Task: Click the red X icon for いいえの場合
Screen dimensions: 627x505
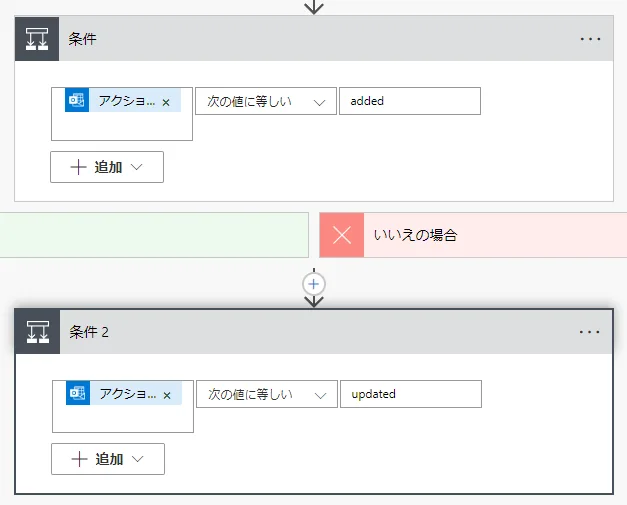Action: pos(342,235)
